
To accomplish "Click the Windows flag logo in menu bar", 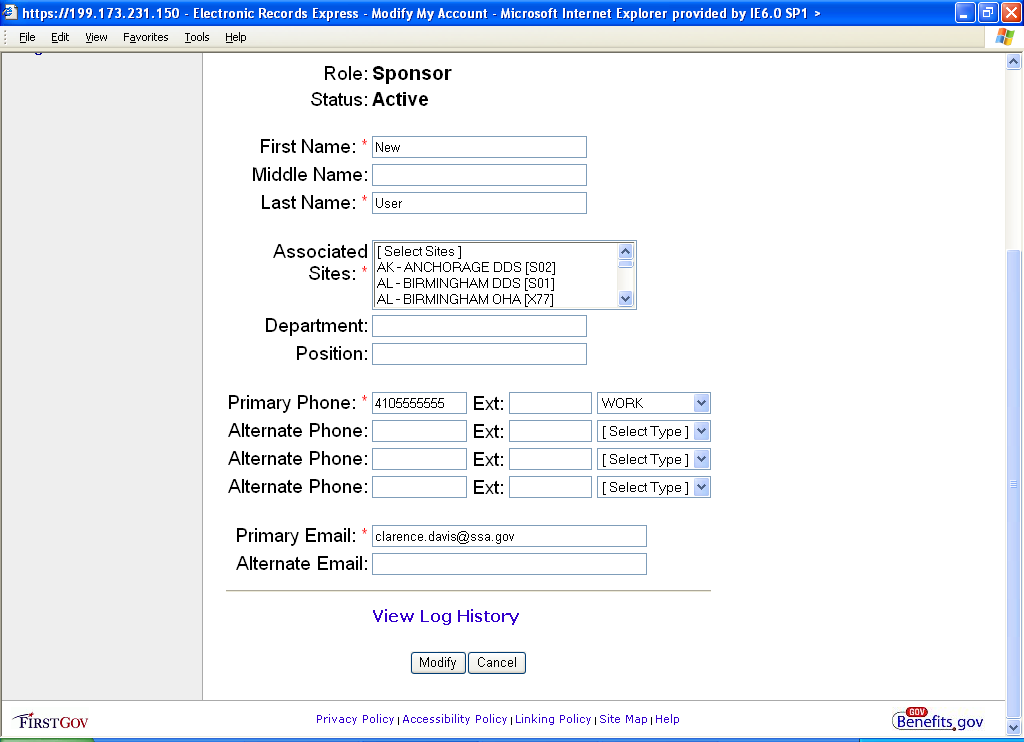I will [x=1004, y=37].
